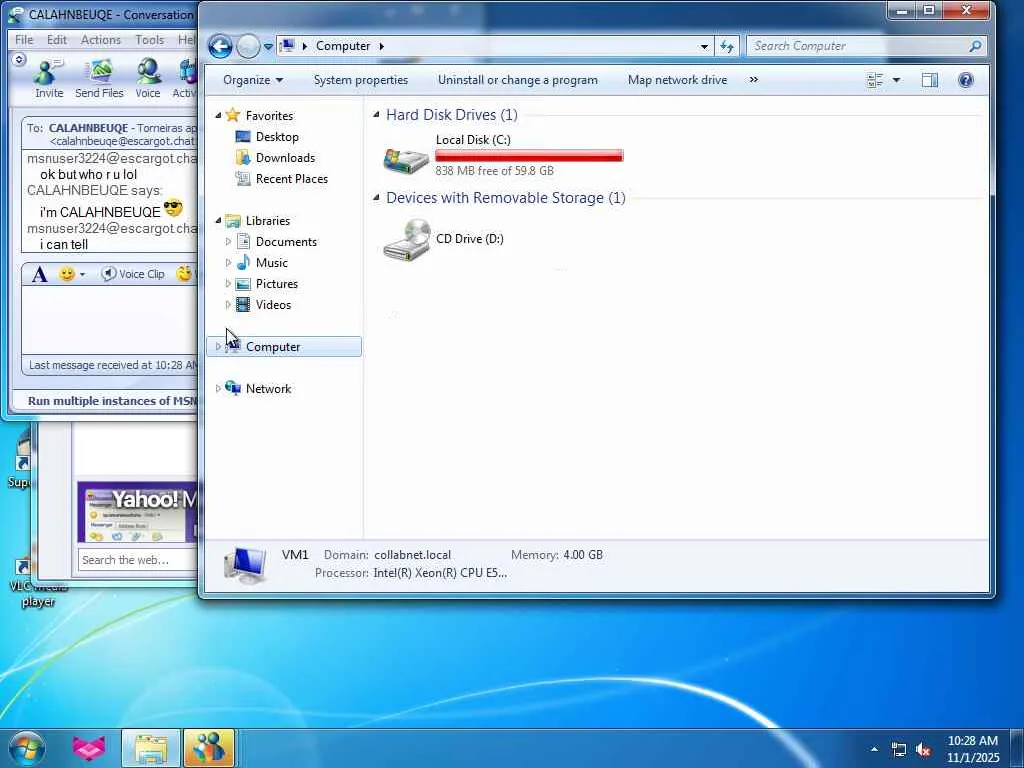Open Recent Places under Favorites
The image size is (1024, 768).
pyautogui.click(x=291, y=178)
